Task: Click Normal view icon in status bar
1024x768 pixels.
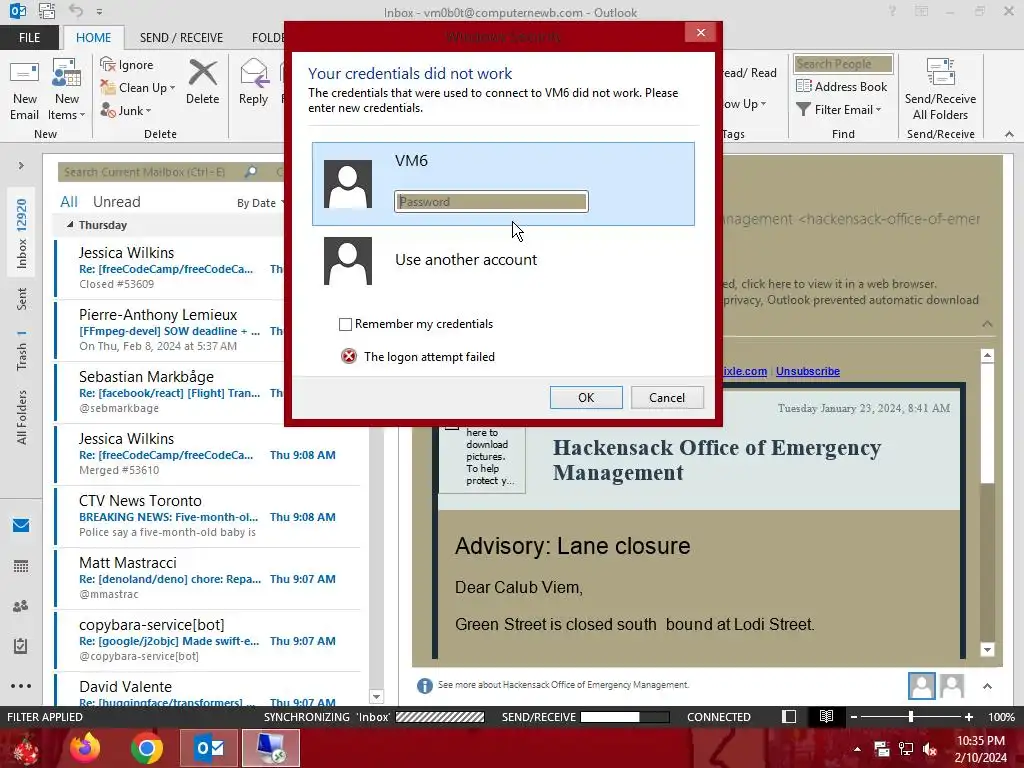Action: (x=789, y=716)
